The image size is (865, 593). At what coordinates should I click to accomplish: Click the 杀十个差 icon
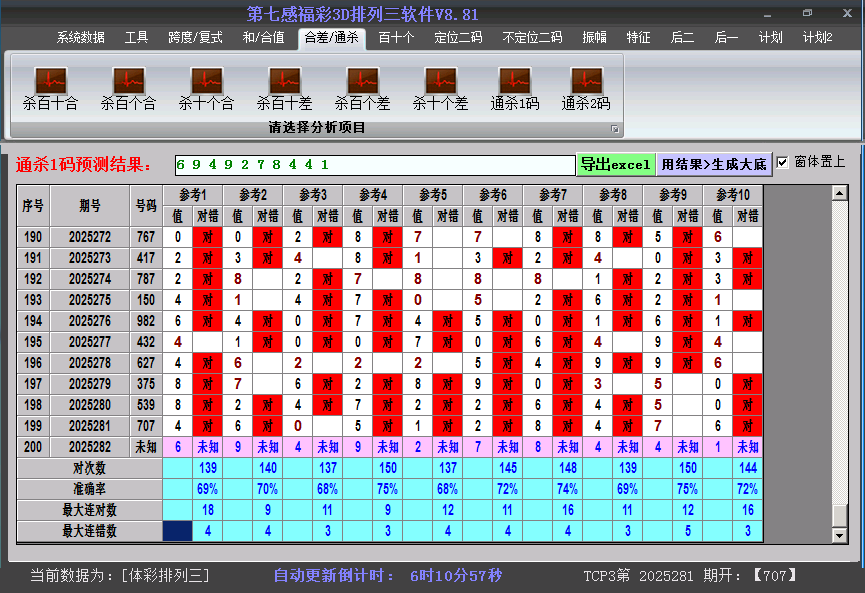click(x=440, y=81)
